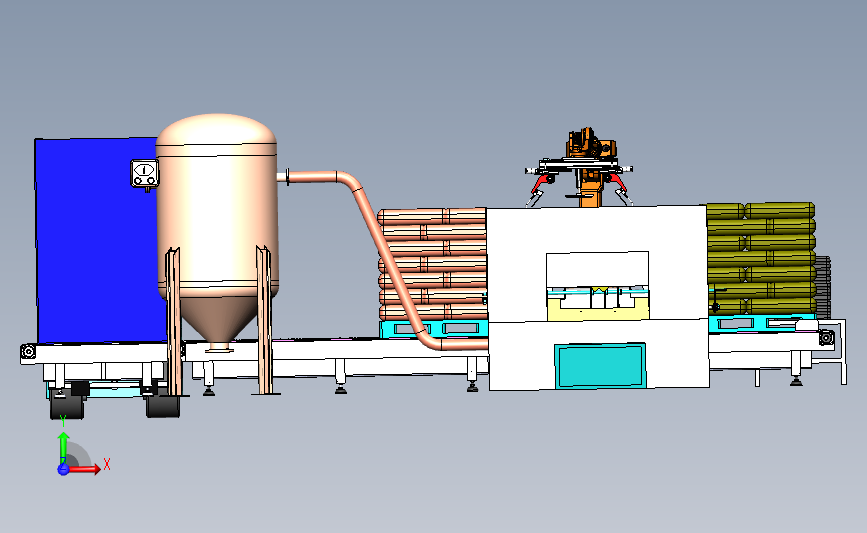
Task: Select the leftmost black wheel under the cabinet
Action: [x=67, y=405]
